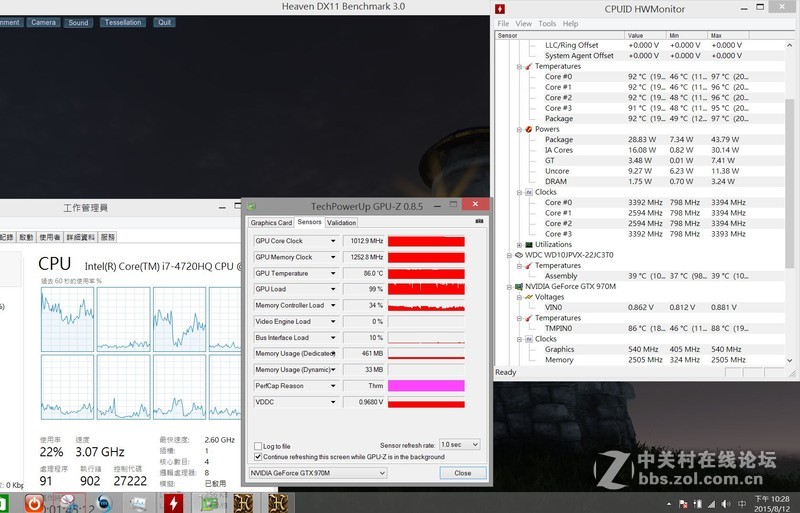Open the GPU Core Clock sensor dropdown
800x513 pixels.
pyautogui.click(x=333, y=241)
